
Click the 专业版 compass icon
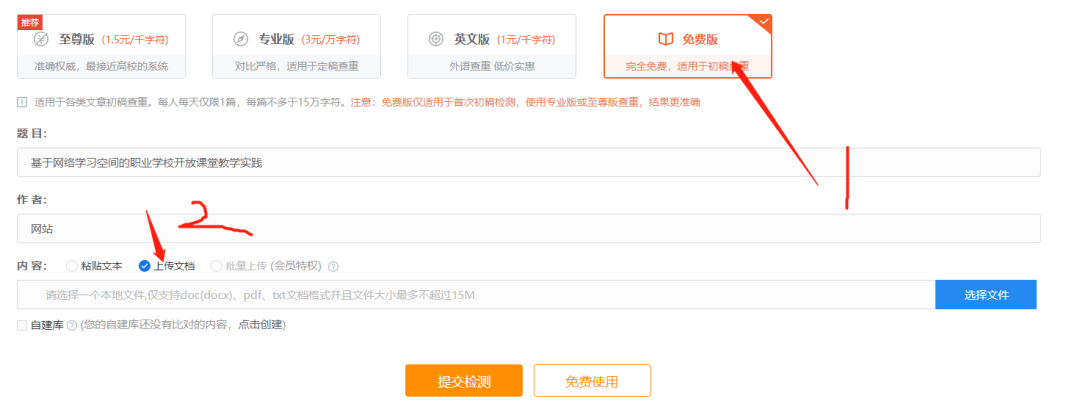coord(240,39)
